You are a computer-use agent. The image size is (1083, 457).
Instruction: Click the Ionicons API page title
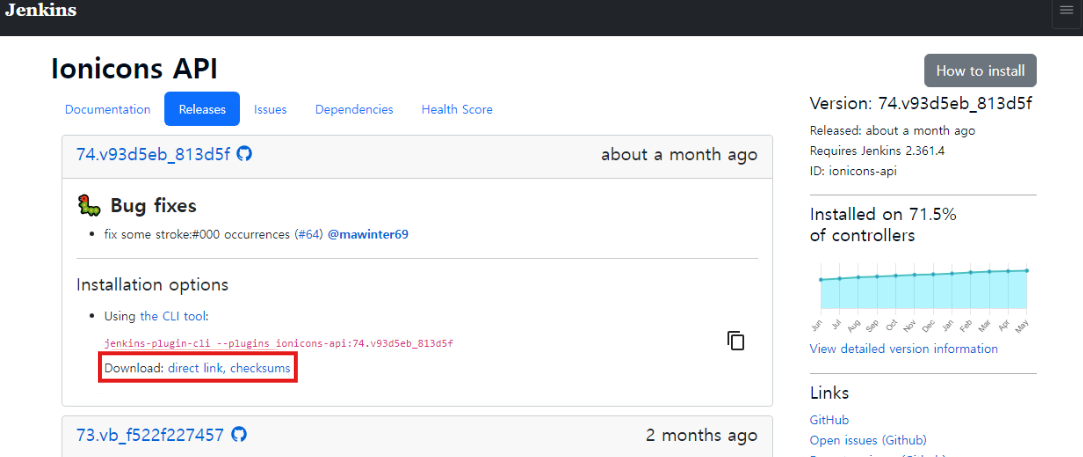[135, 69]
